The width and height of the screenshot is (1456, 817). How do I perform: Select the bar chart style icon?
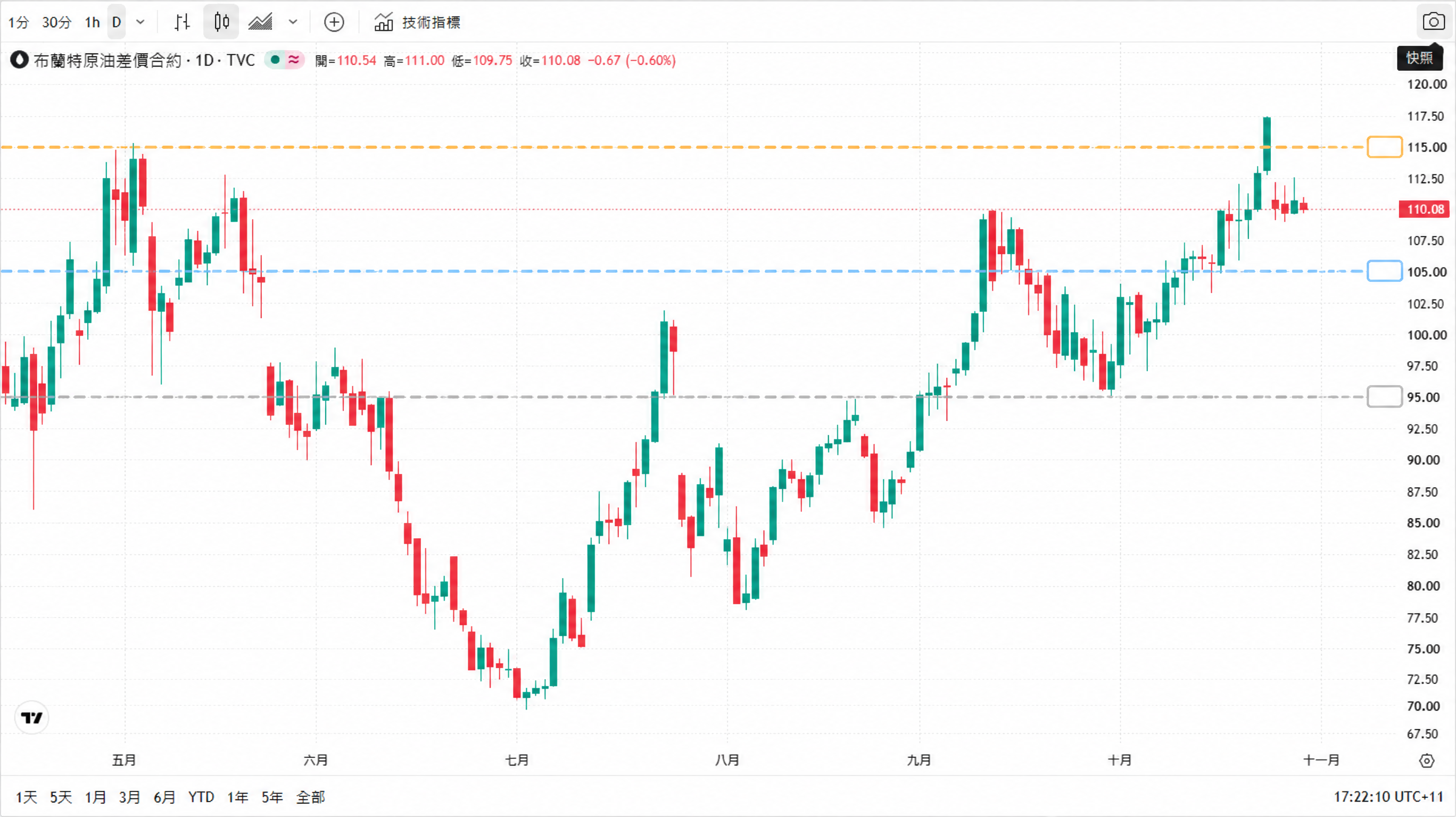pyautogui.click(x=182, y=22)
